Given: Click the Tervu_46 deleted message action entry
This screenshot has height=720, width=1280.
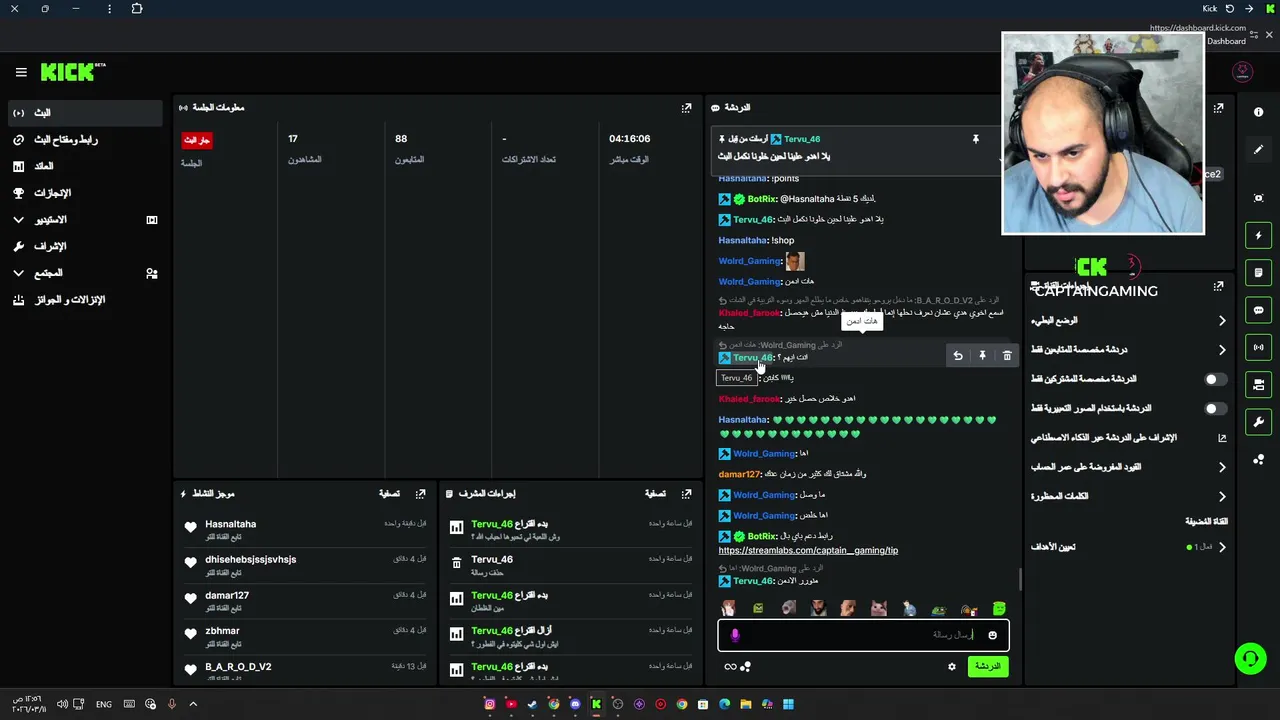Looking at the screenshot, I should (x=570, y=566).
